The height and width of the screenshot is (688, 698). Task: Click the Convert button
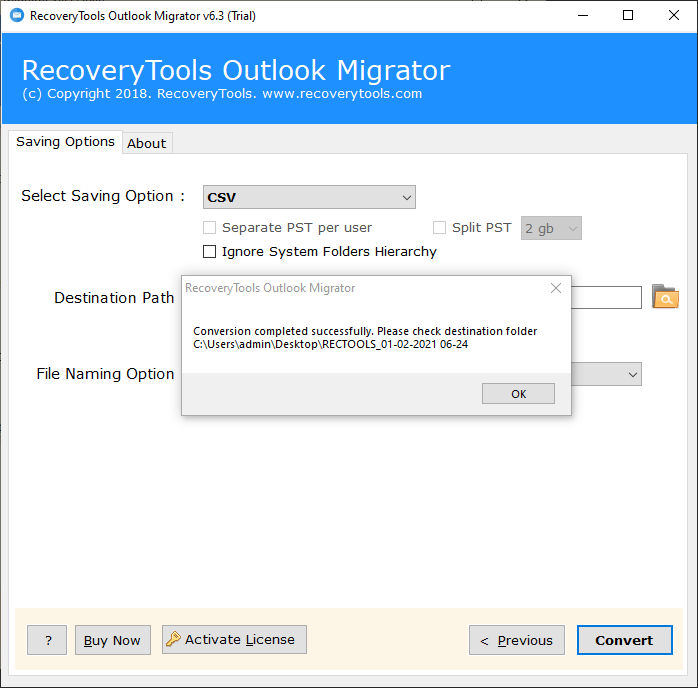click(x=625, y=640)
